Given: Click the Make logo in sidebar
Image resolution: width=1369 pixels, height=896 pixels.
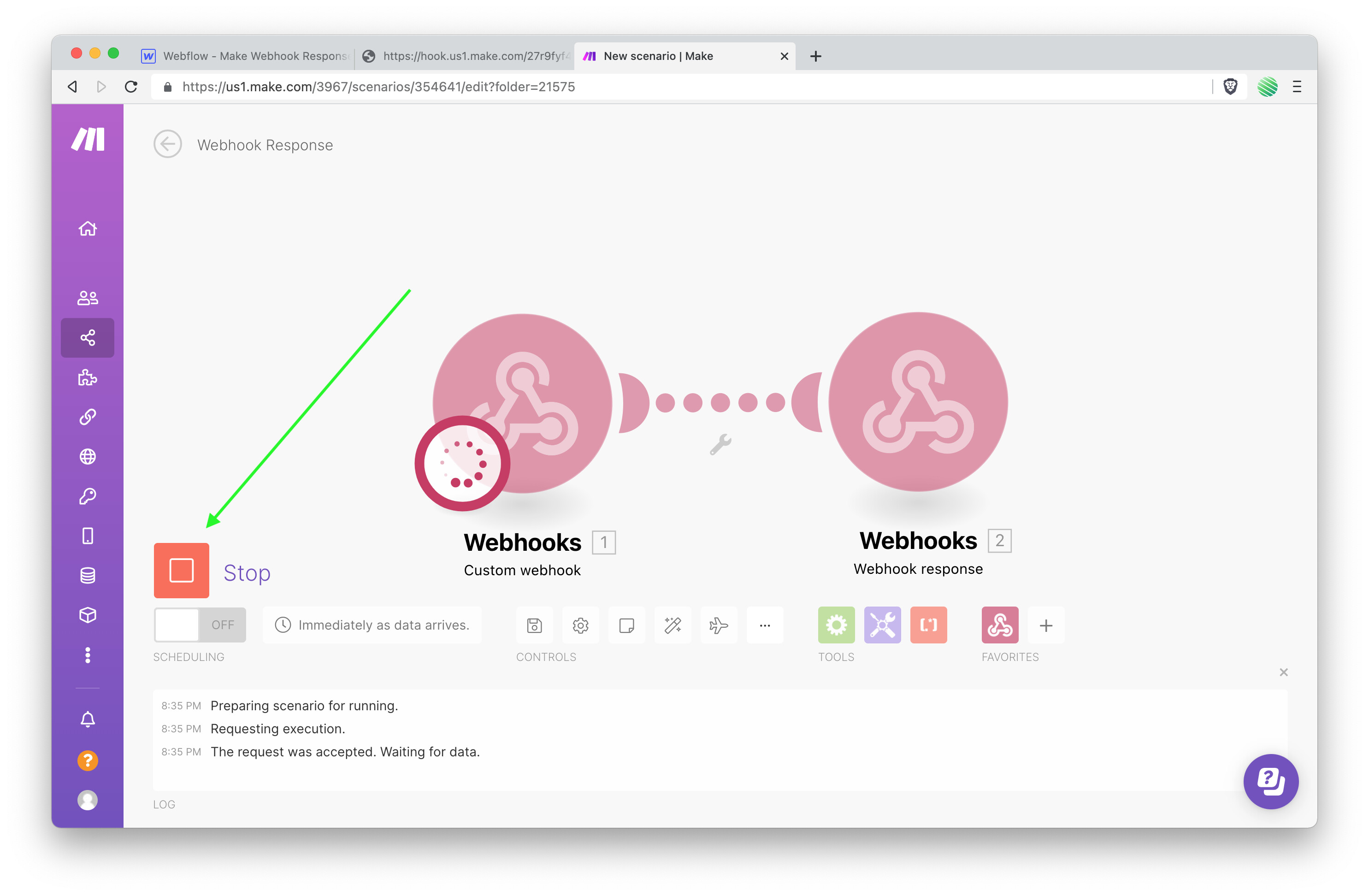Looking at the screenshot, I should pos(88,139).
